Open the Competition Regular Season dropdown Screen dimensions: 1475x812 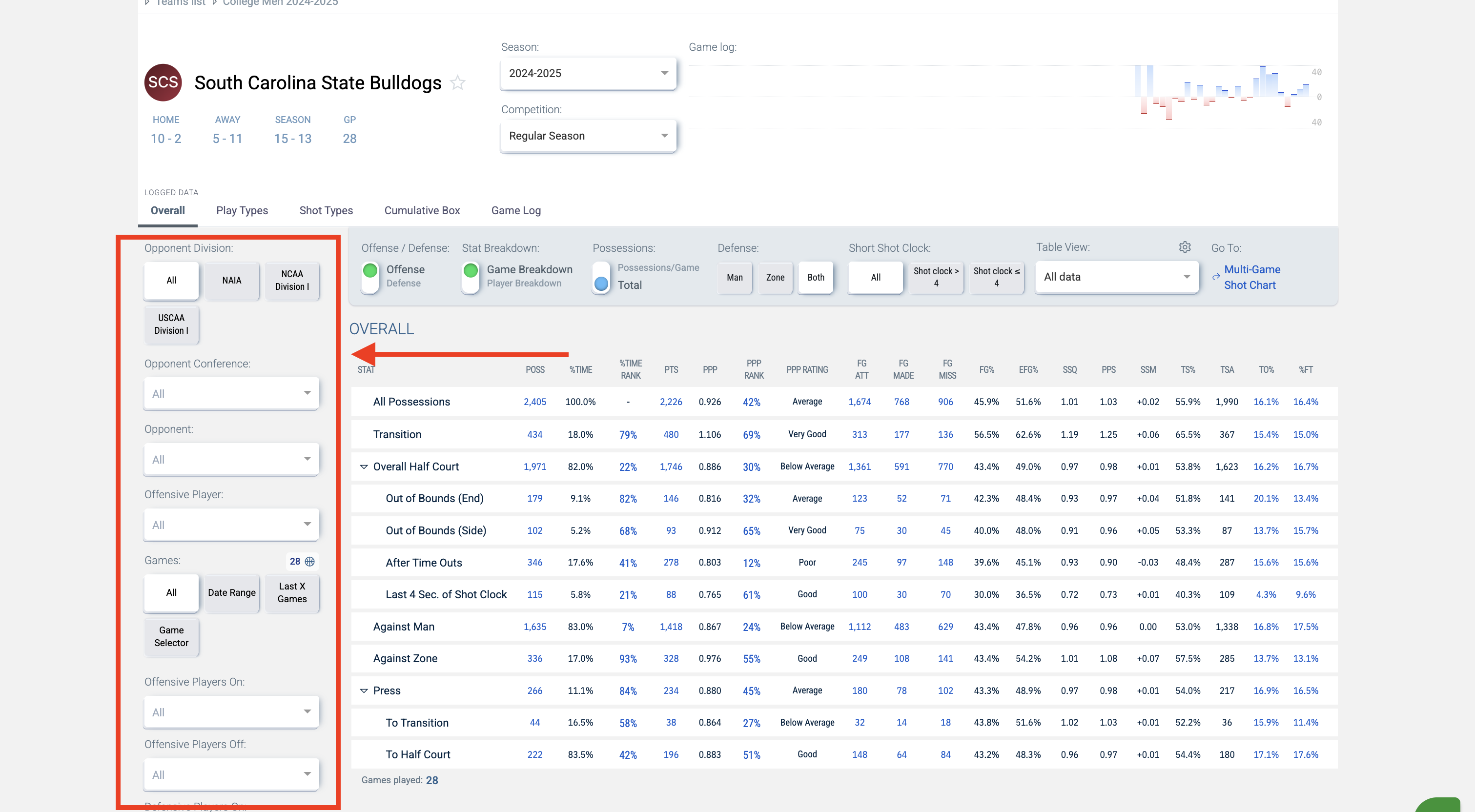coord(588,136)
